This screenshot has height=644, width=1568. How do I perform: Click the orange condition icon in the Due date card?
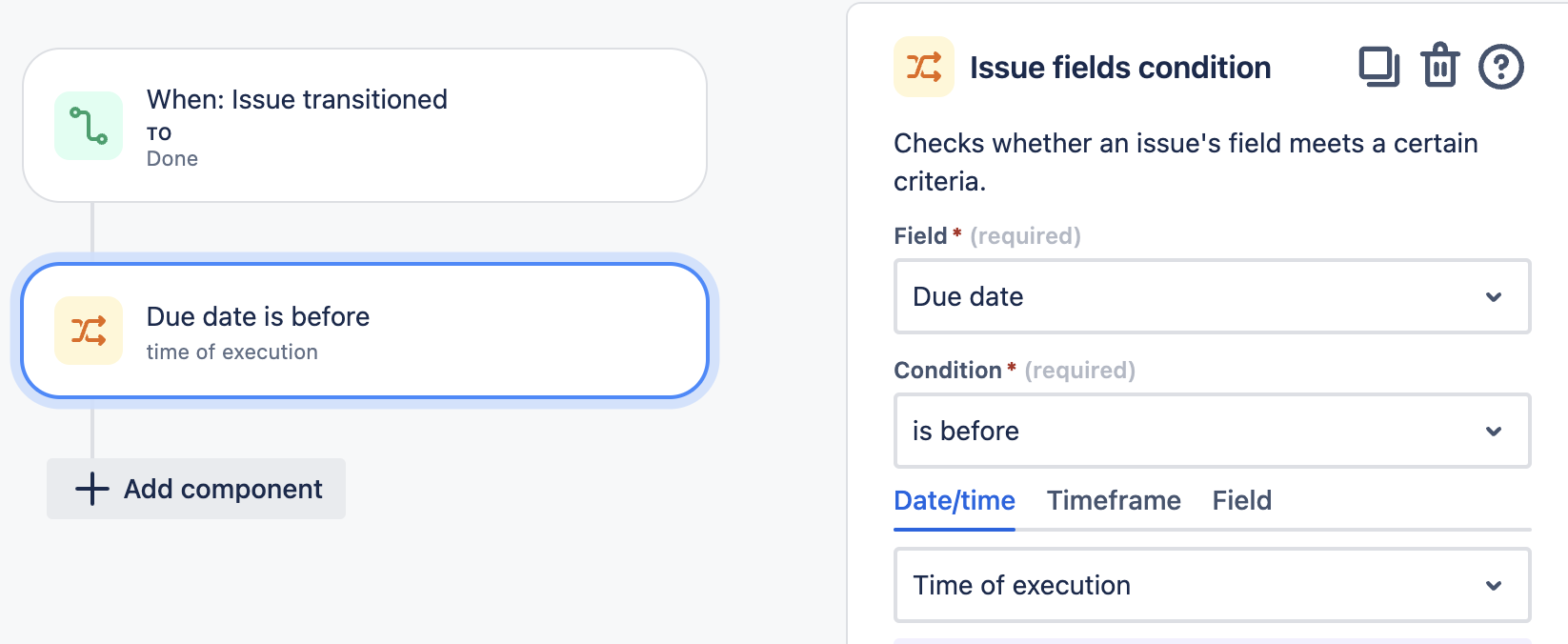(x=89, y=331)
